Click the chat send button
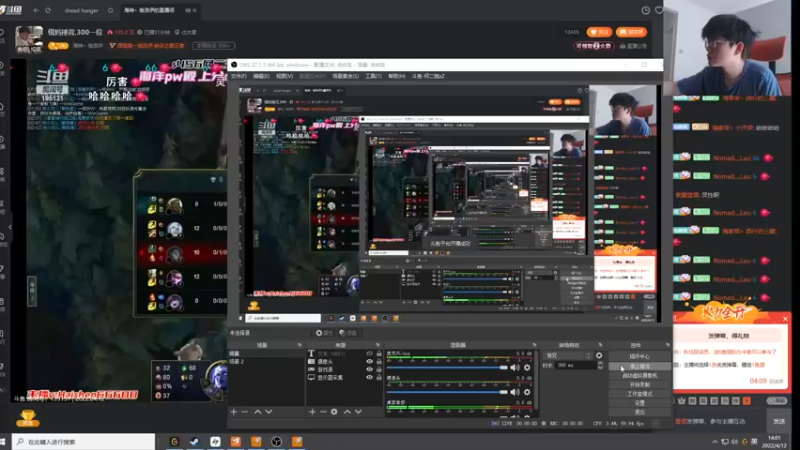This screenshot has height=450, width=800. tap(779, 421)
